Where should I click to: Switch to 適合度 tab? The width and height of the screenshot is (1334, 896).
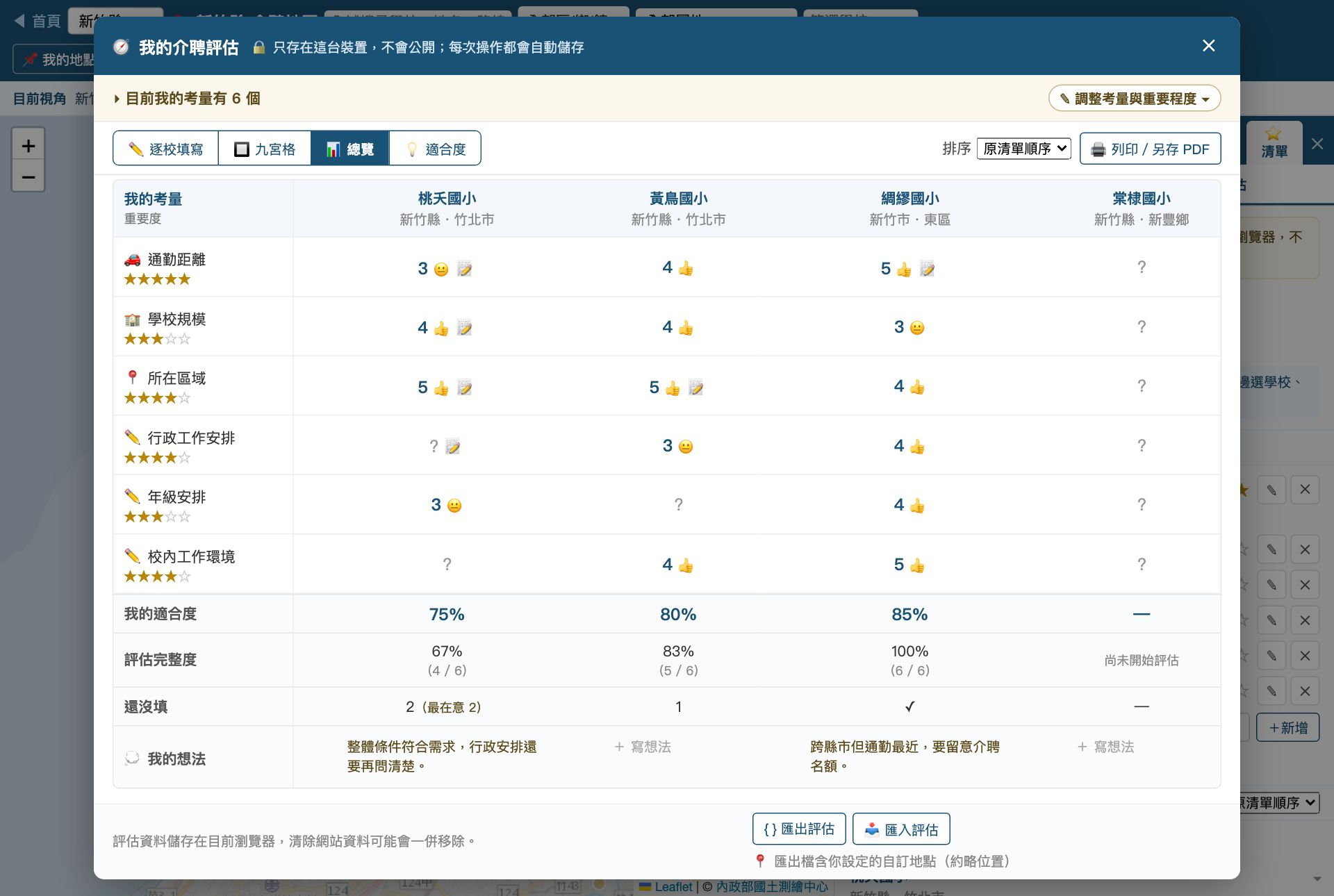point(435,149)
